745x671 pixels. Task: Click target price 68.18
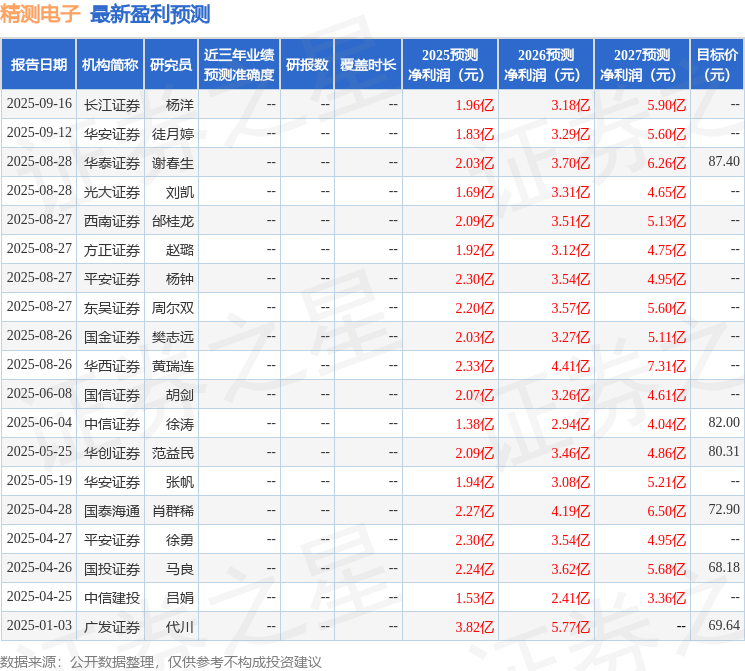[724, 567]
